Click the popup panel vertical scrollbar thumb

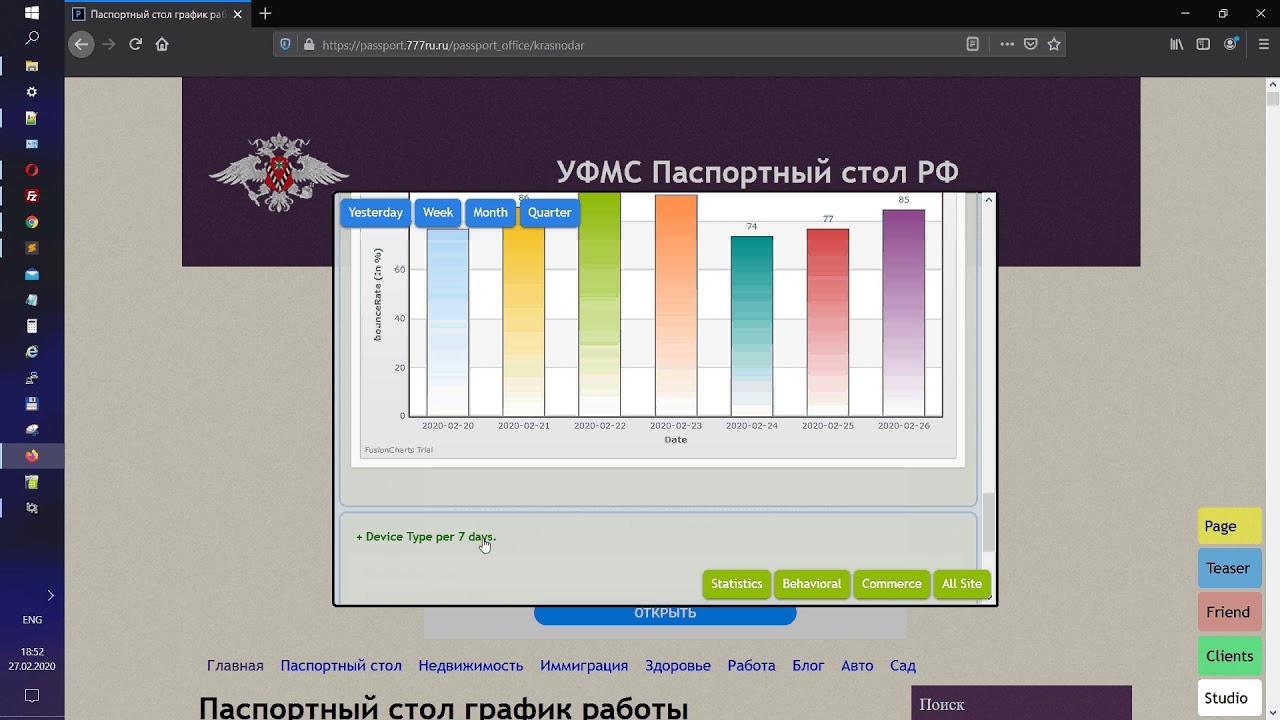tap(989, 521)
